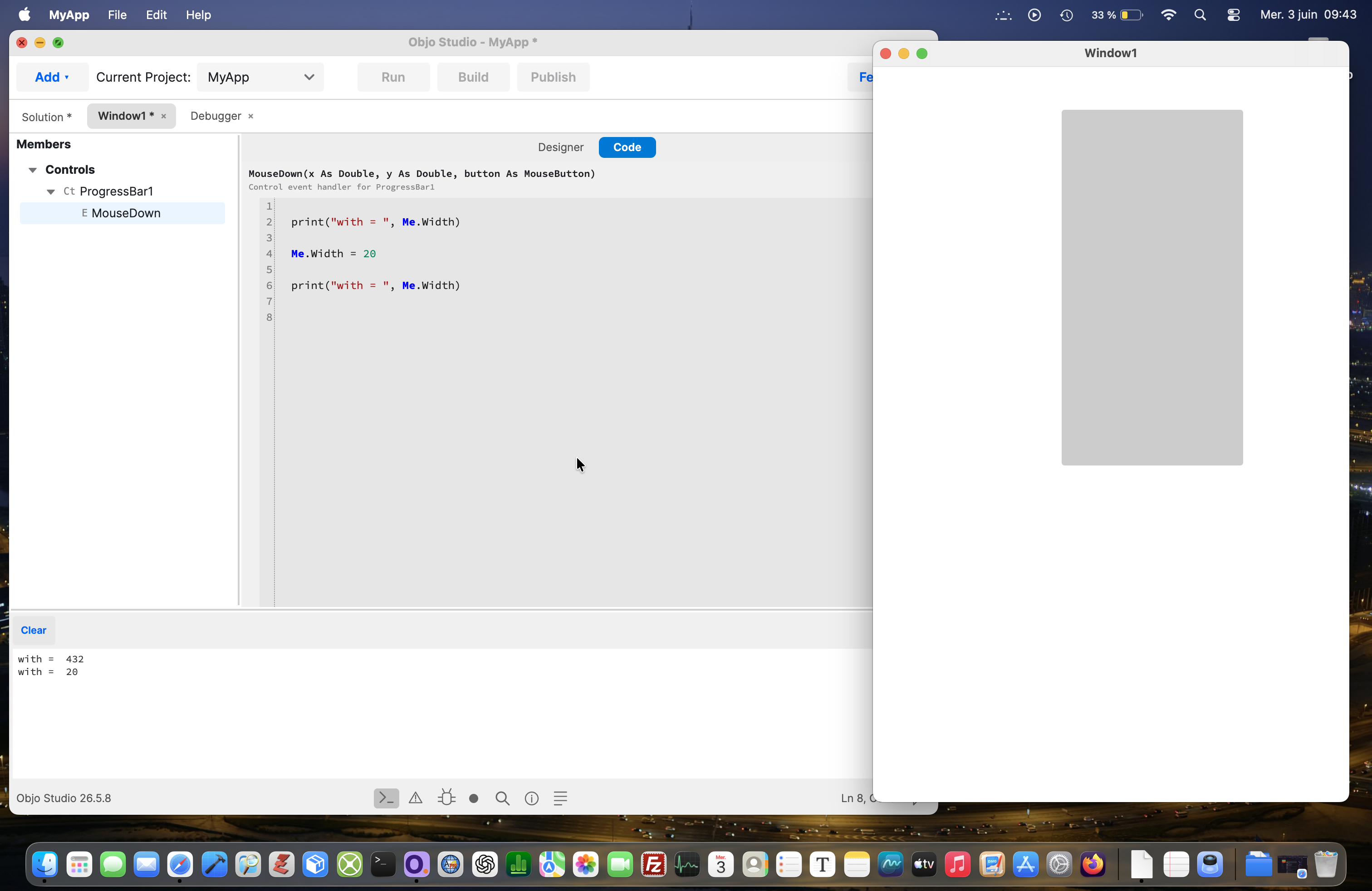Open Calendar in the dock

click(x=720, y=864)
